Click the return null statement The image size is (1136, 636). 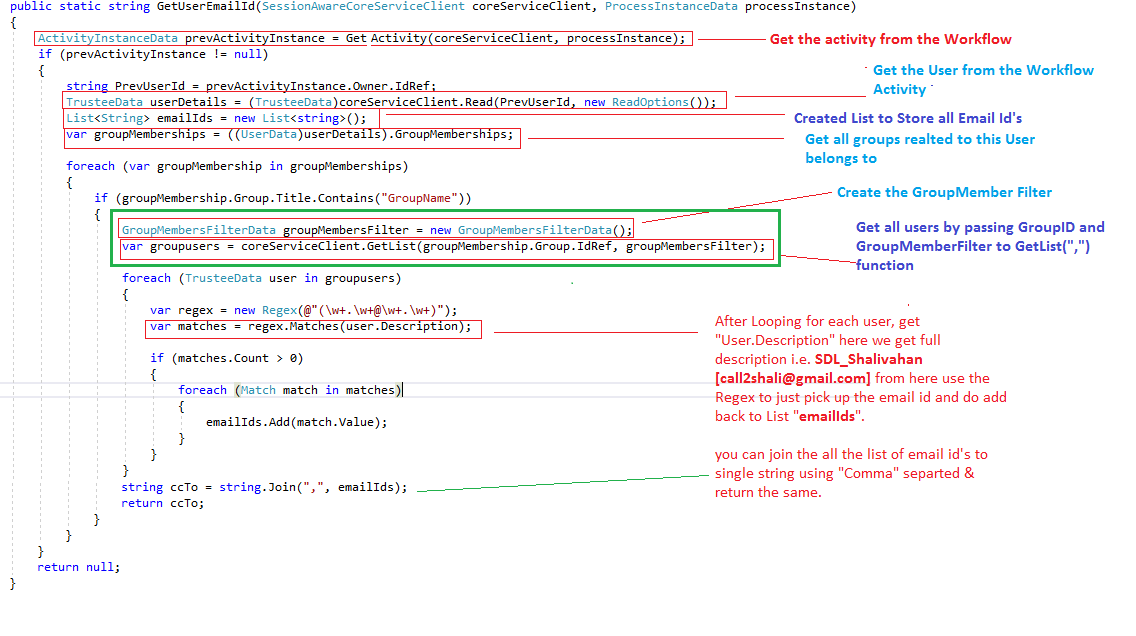coord(79,567)
